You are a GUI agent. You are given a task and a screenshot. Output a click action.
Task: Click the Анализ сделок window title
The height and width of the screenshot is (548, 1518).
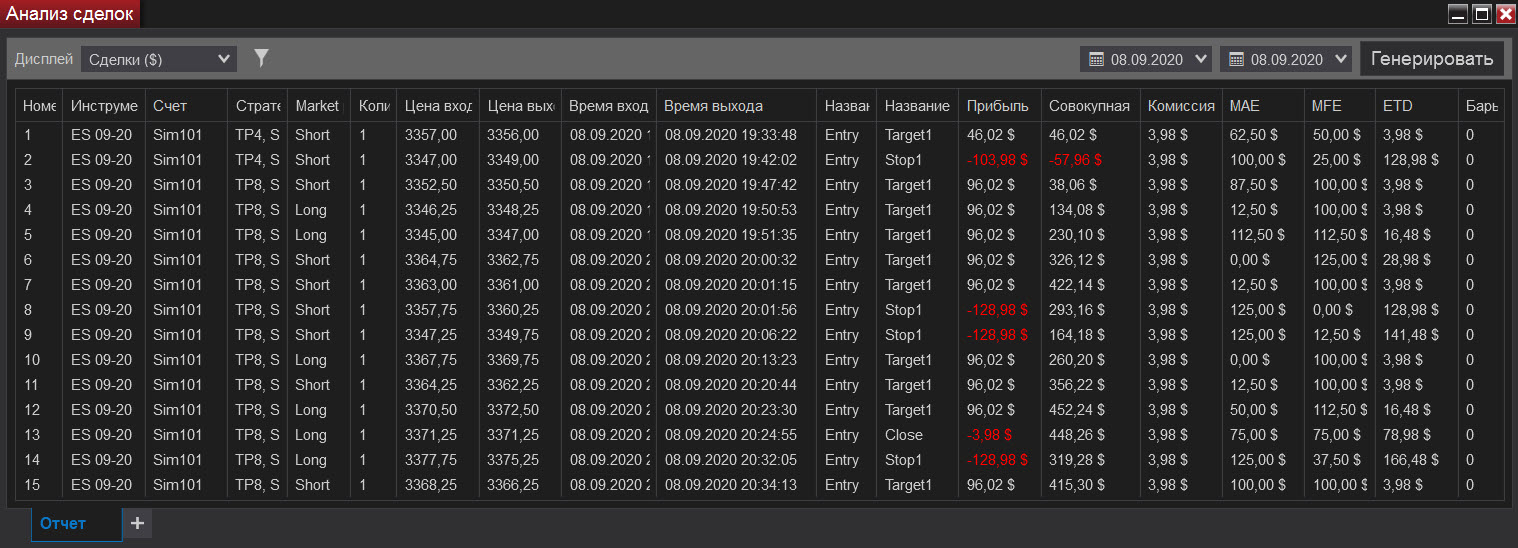point(70,14)
